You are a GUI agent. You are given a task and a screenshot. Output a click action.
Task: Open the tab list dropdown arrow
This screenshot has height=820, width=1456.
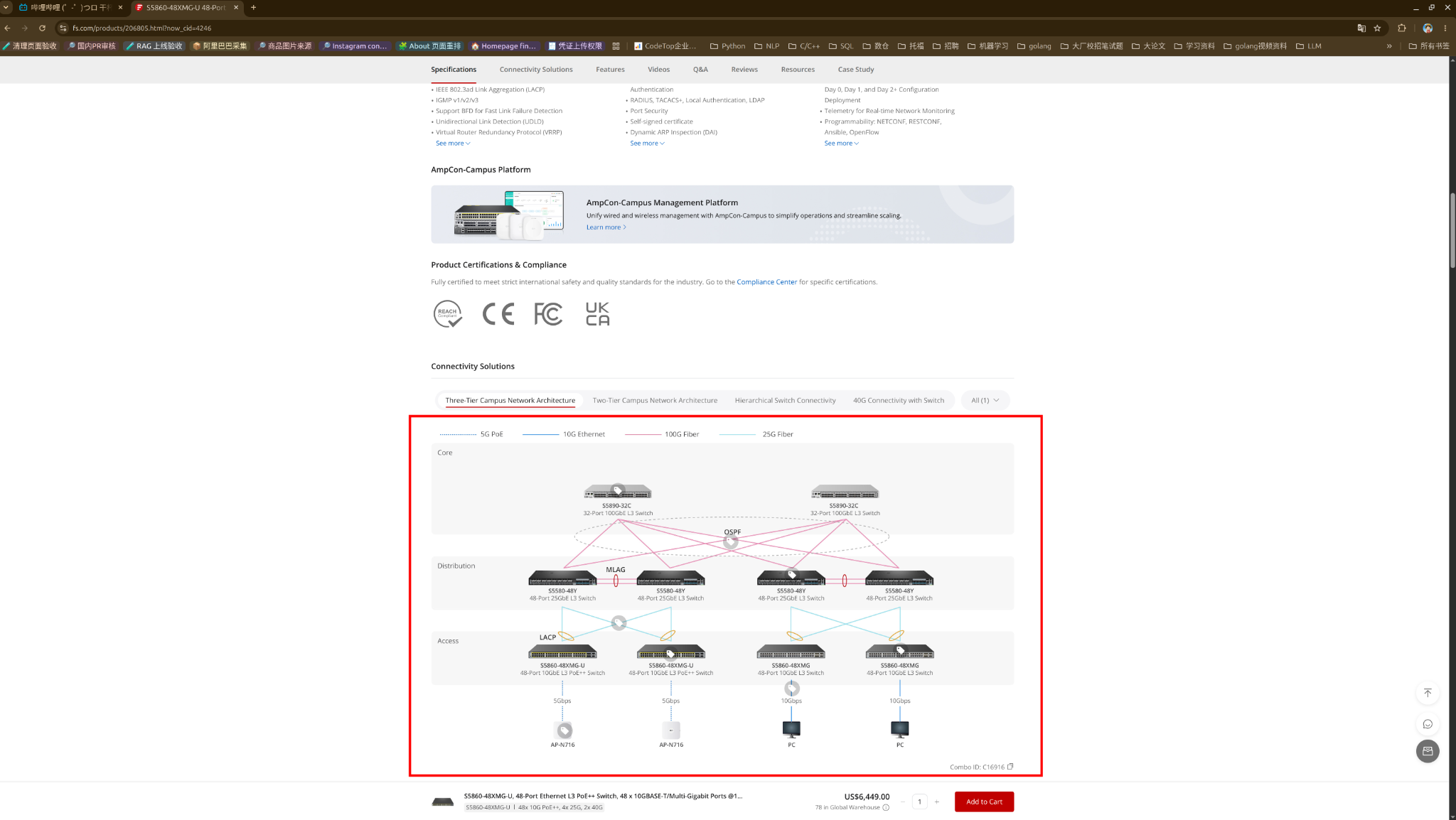click(6, 8)
